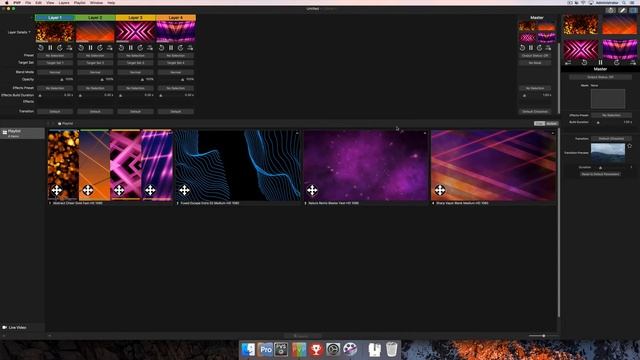This screenshot has height=360, width=640.
Task: Click Master column rewind icon
Action: 522,48
